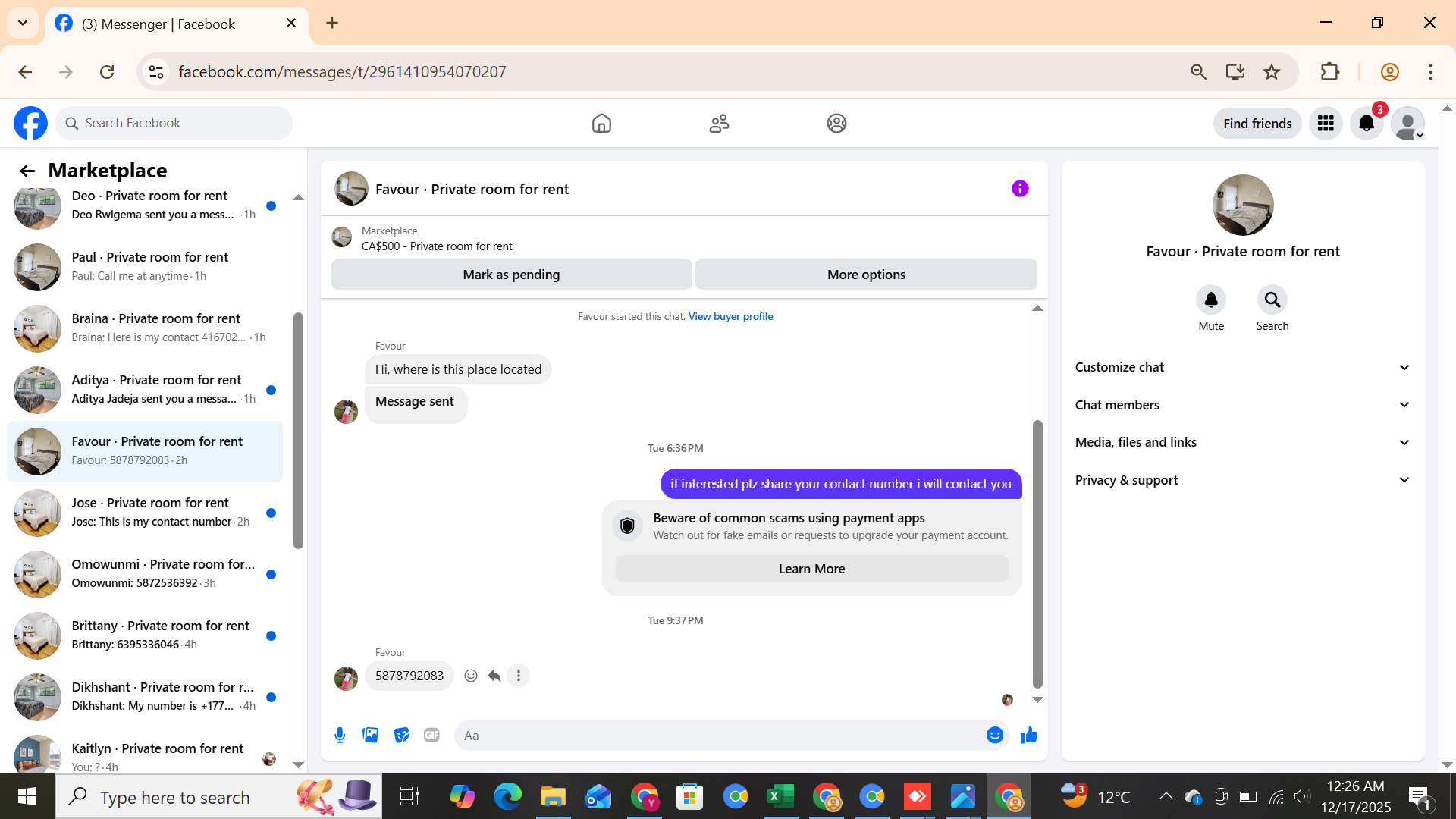The image size is (1456, 819).
Task: Open Windows Start menu
Action: [x=27, y=796]
